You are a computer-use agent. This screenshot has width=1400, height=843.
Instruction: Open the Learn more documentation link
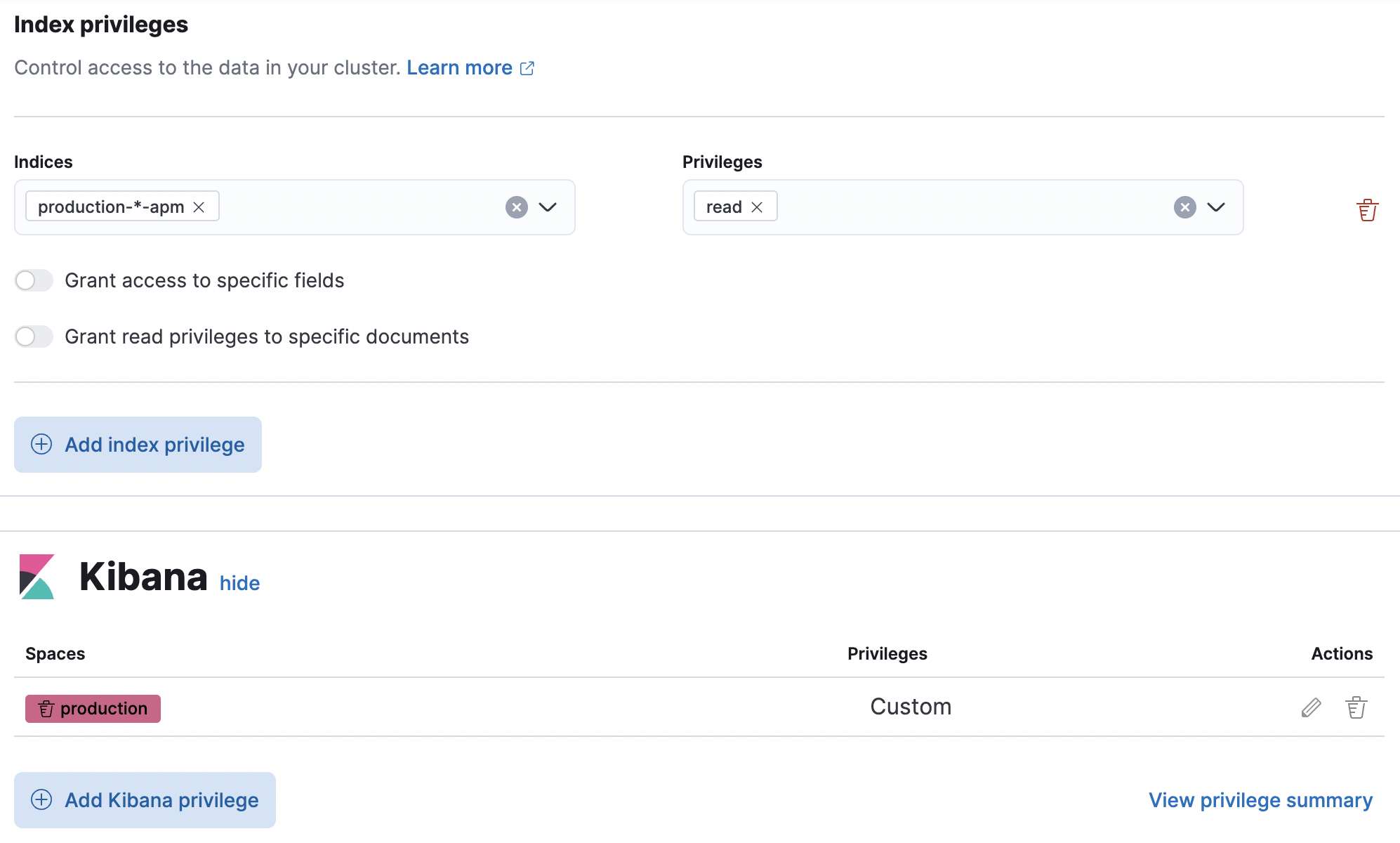(460, 67)
